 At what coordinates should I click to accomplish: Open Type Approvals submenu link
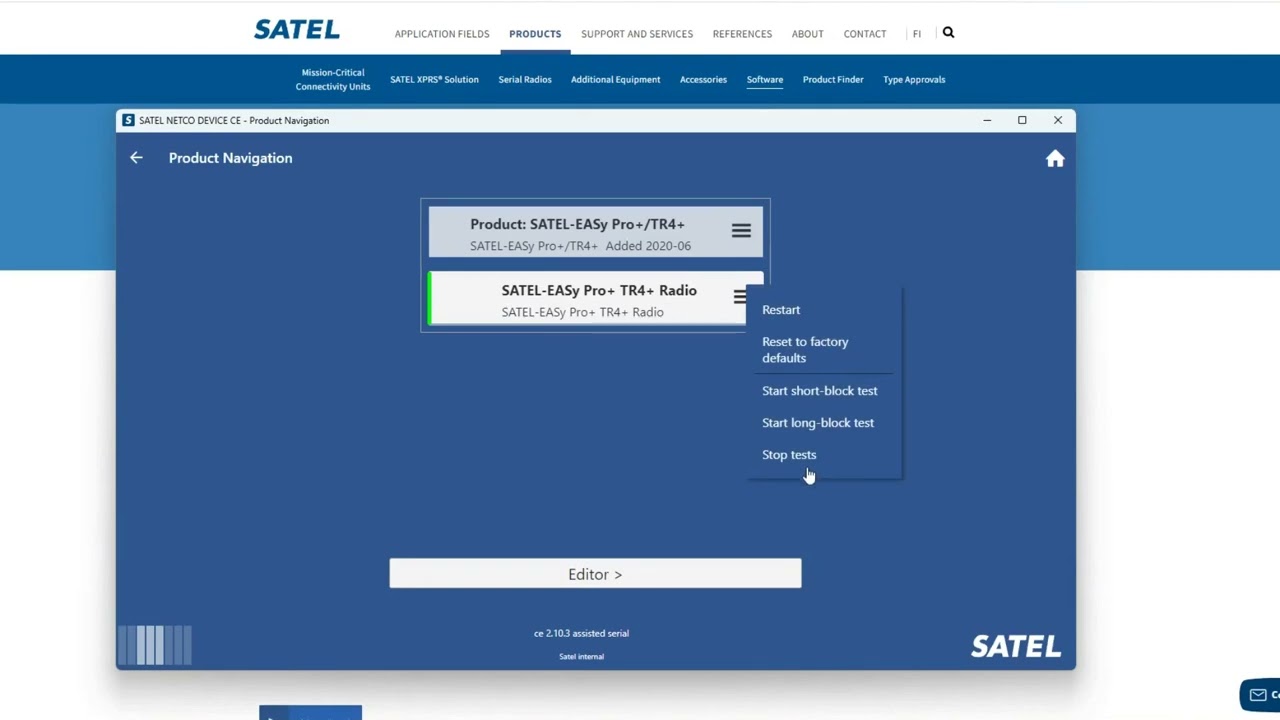(x=914, y=79)
